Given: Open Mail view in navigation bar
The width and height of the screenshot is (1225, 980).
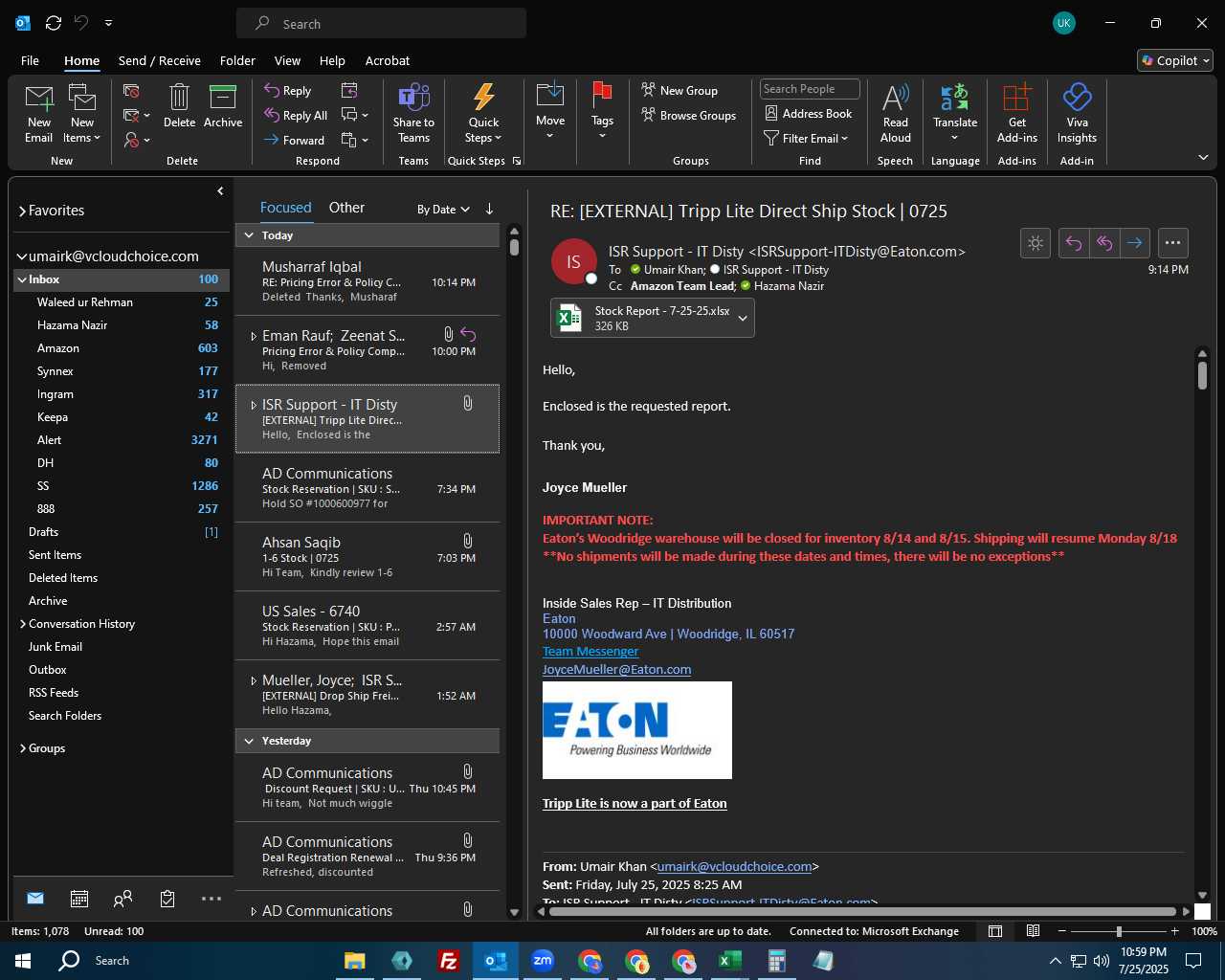Looking at the screenshot, I should click(x=35, y=899).
